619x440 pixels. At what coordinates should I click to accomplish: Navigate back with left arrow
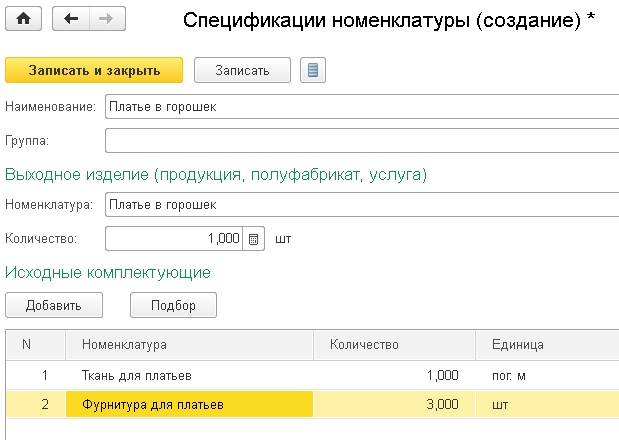point(71,19)
